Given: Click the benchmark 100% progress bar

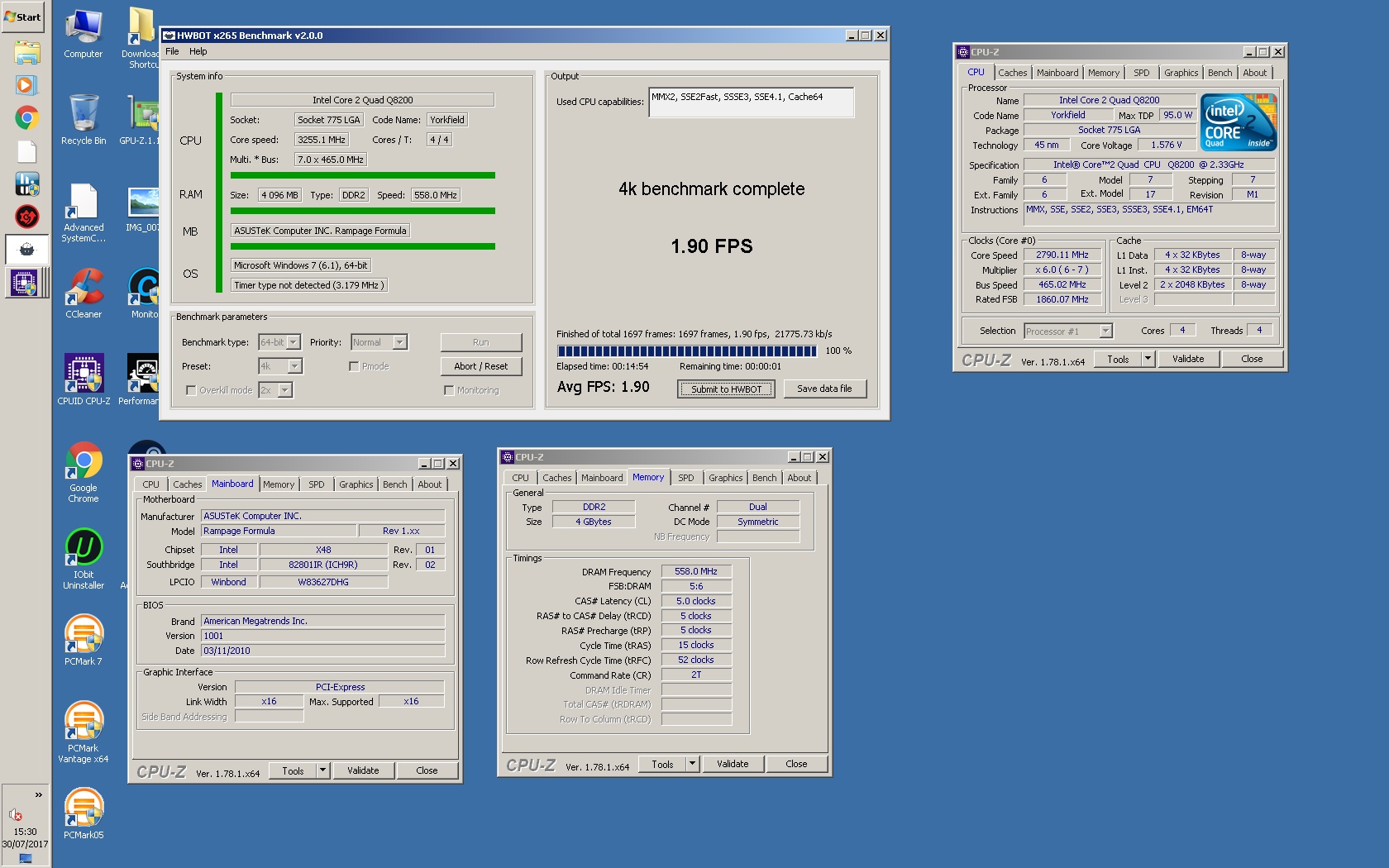Looking at the screenshot, I should coord(687,351).
